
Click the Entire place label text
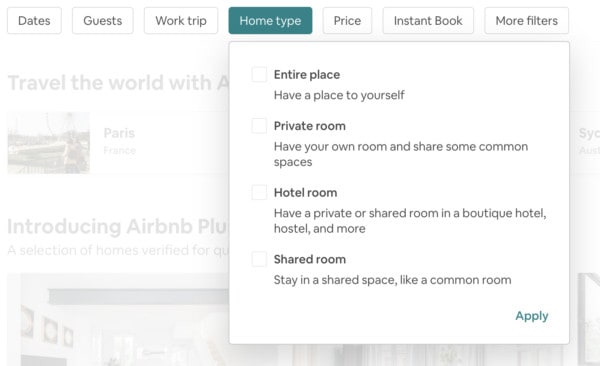pyautogui.click(x=307, y=75)
